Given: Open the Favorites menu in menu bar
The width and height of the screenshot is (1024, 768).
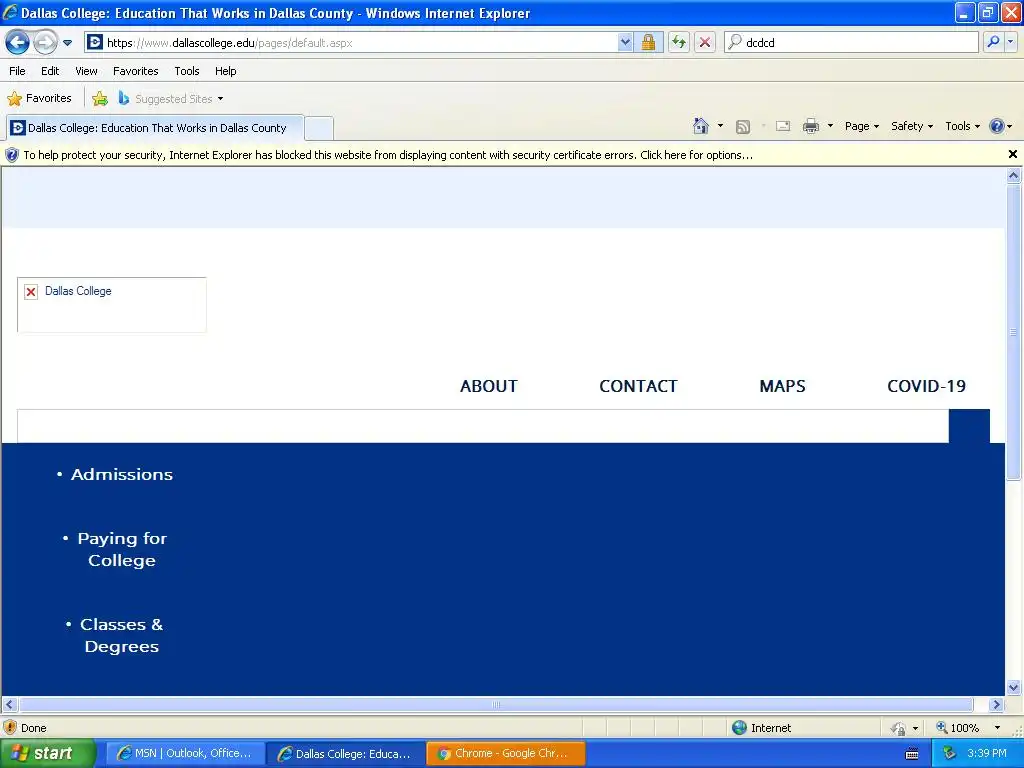Looking at the screenshot, I should 135,71.
